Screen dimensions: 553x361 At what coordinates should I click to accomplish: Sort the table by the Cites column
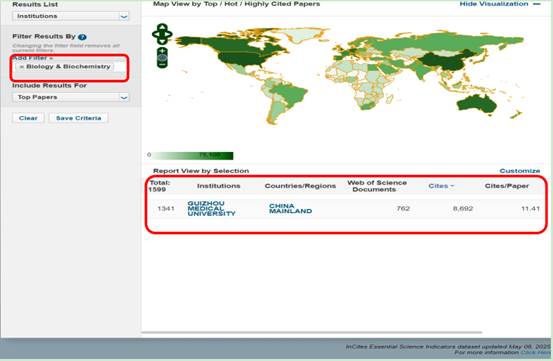click(x=441, y=186)
